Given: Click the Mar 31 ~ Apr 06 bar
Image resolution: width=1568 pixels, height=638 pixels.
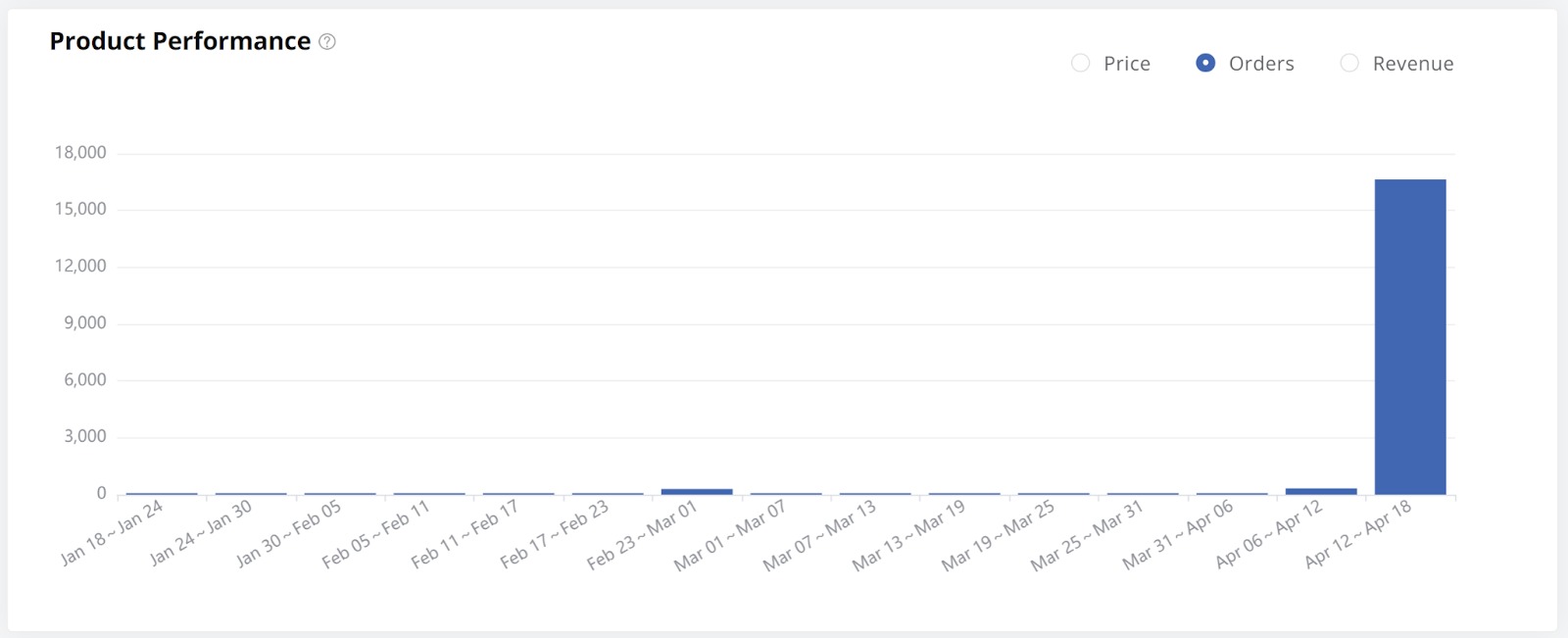Looking at the screenshot, I should [x=1232, y=493].
